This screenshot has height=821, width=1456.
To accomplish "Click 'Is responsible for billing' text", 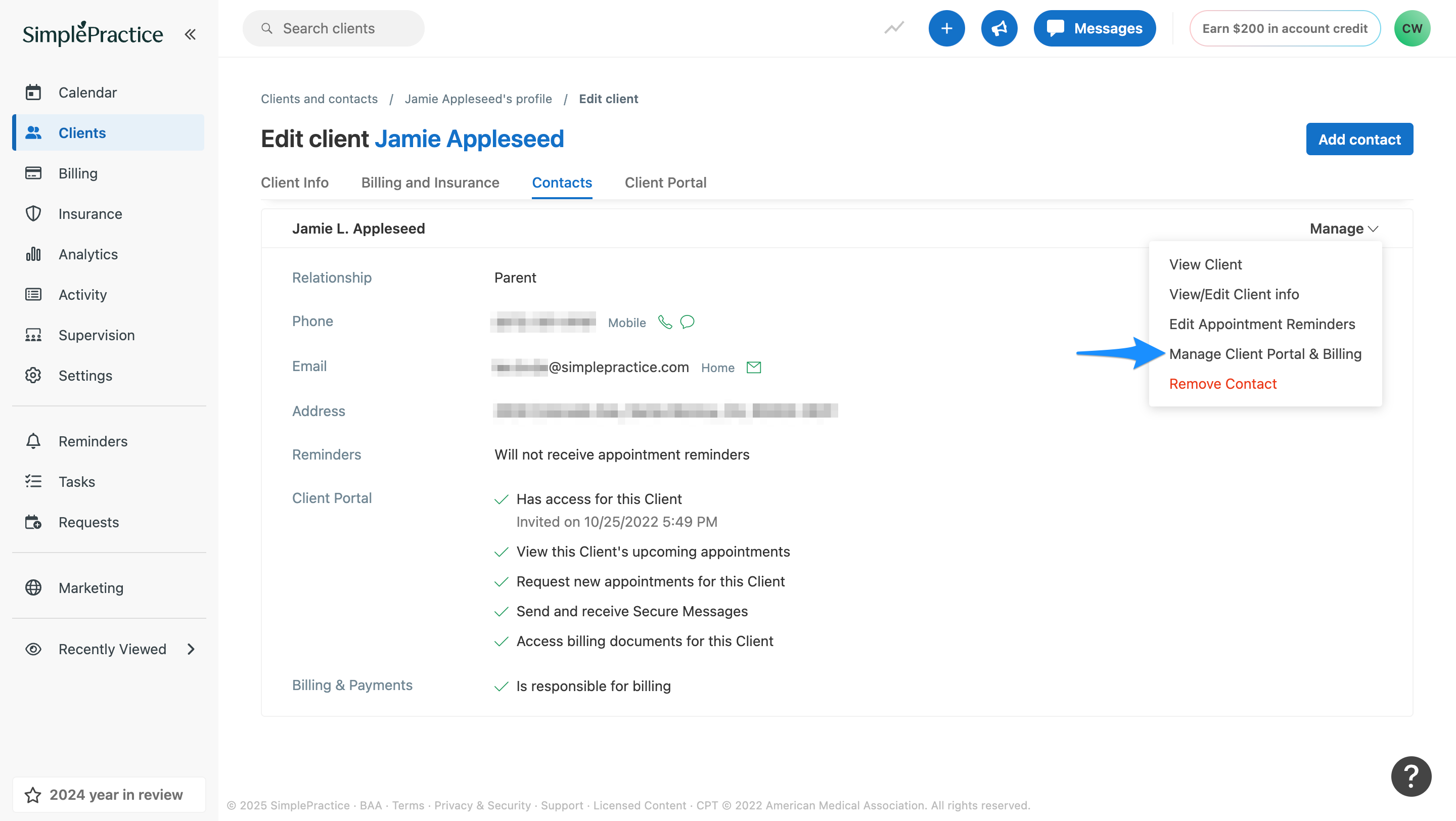I will pyautogui.click(x=594, y=686).
